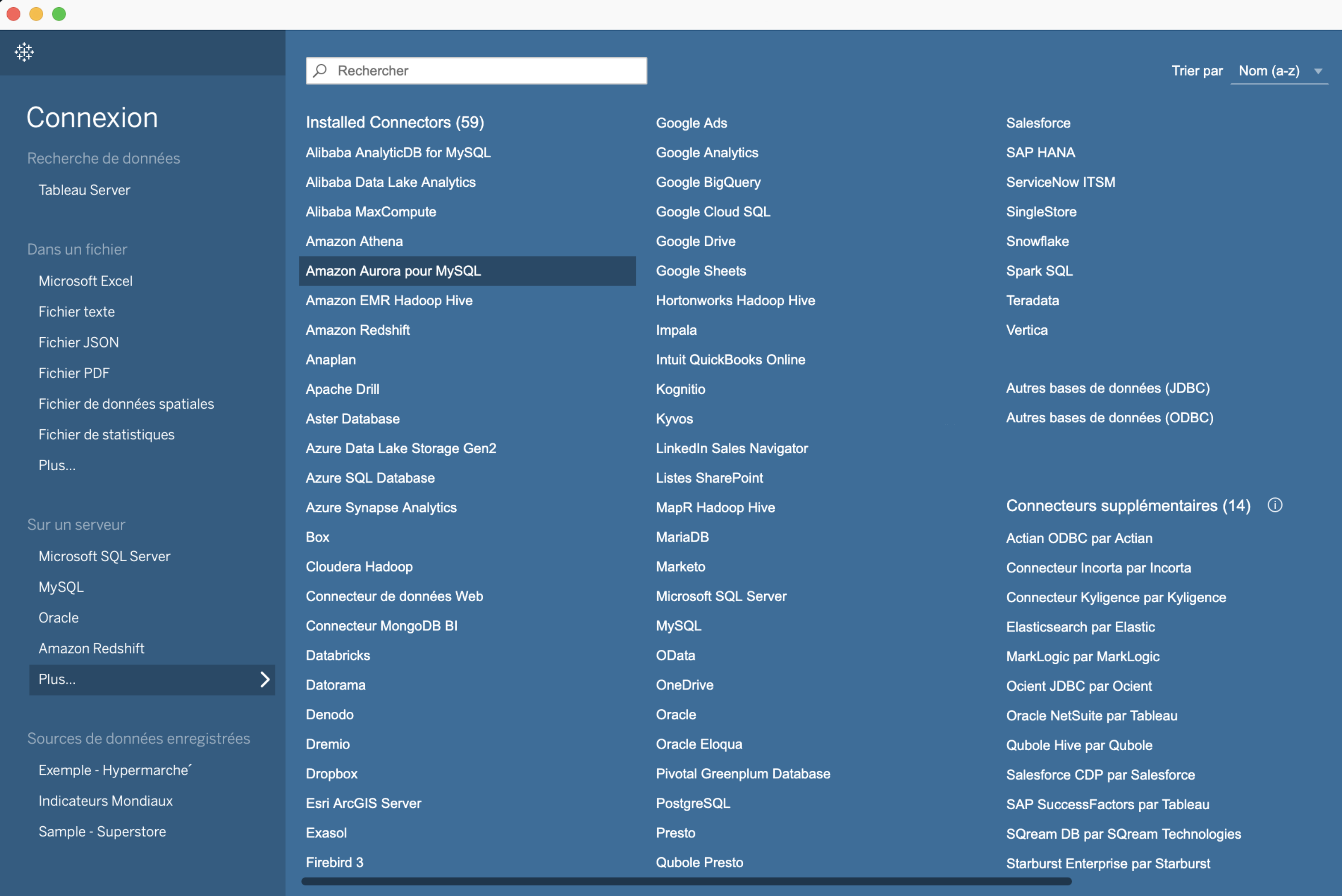The width and height of the screenshot is (1342, 896).
Task: Choose Oracle in the sidebar server list
Action: tap(58, 618)
